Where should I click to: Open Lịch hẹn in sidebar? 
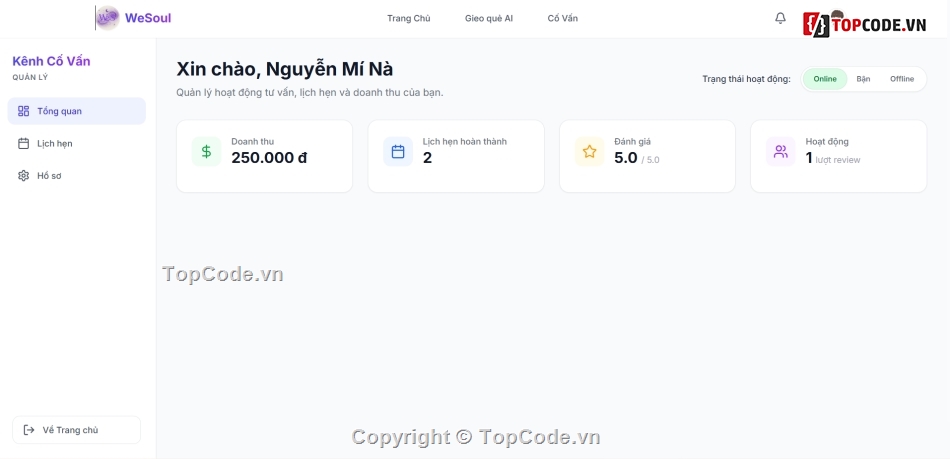click(77, 144)
